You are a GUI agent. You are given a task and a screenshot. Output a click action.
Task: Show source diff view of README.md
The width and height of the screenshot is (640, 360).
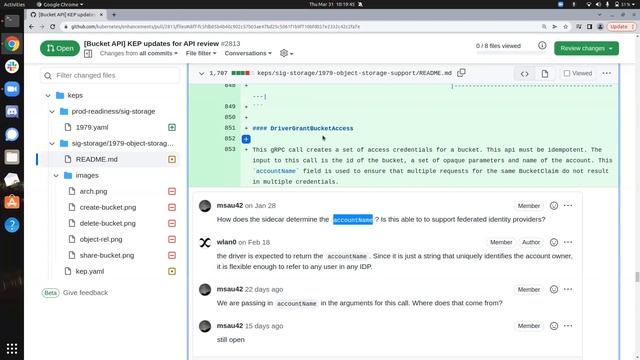point(524,73)
